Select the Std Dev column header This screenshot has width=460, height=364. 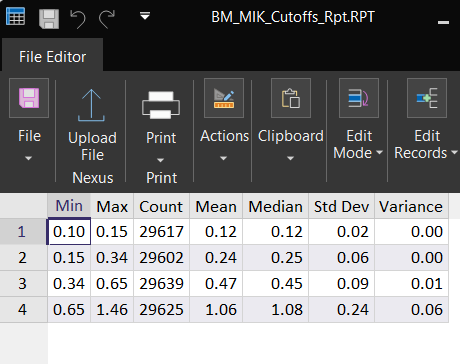341,206
